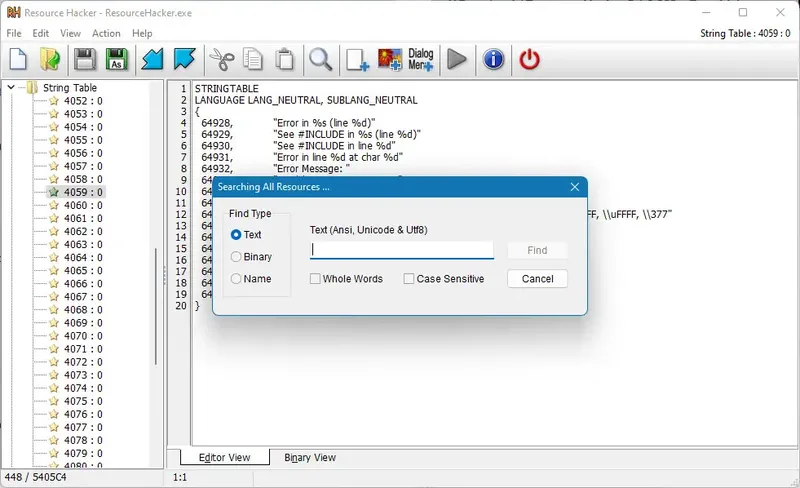Save using the gray floppy disk icon

pos(85,59)
